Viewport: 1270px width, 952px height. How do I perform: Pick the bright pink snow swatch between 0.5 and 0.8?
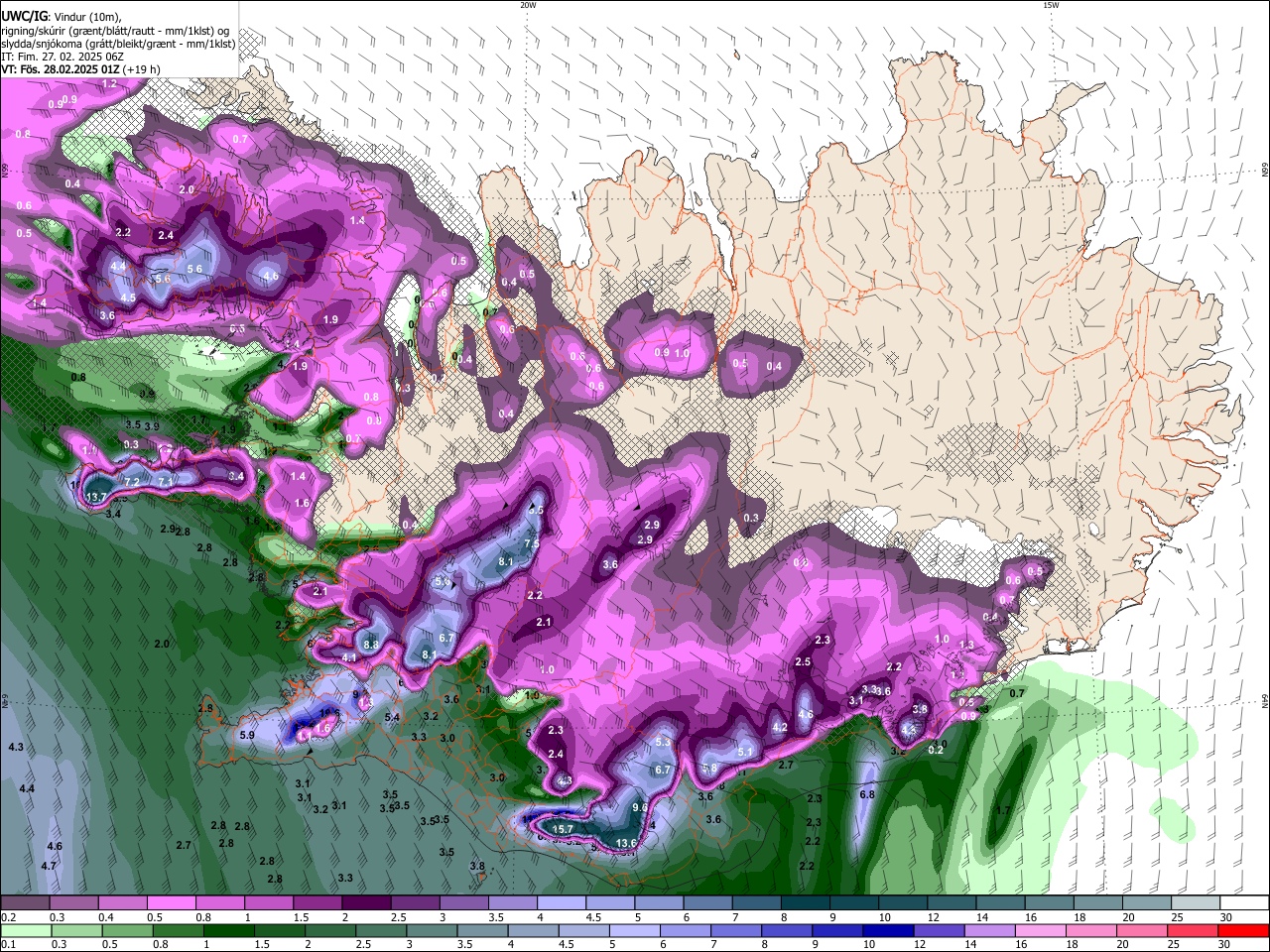coord(171,903)
